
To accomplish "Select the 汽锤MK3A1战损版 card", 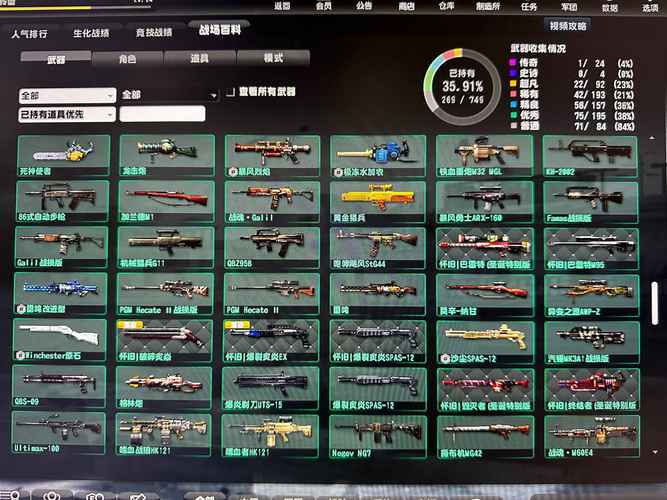I will [x=592, y=343].
